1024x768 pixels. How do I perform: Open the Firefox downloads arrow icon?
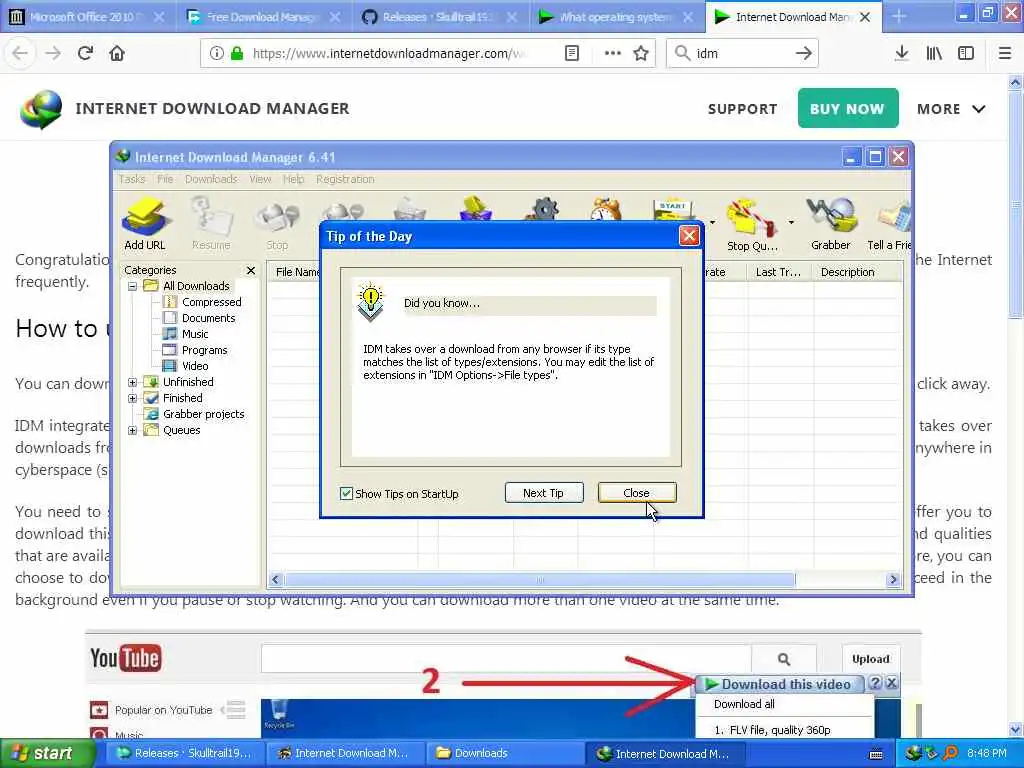(x=902, y=54)
